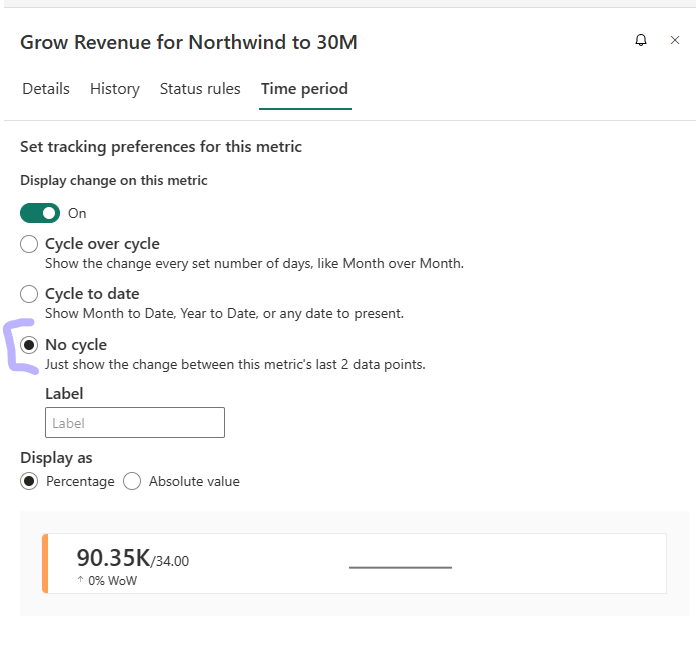Select the Time period tab
The image size is (696, 652).
pos(304,89)
